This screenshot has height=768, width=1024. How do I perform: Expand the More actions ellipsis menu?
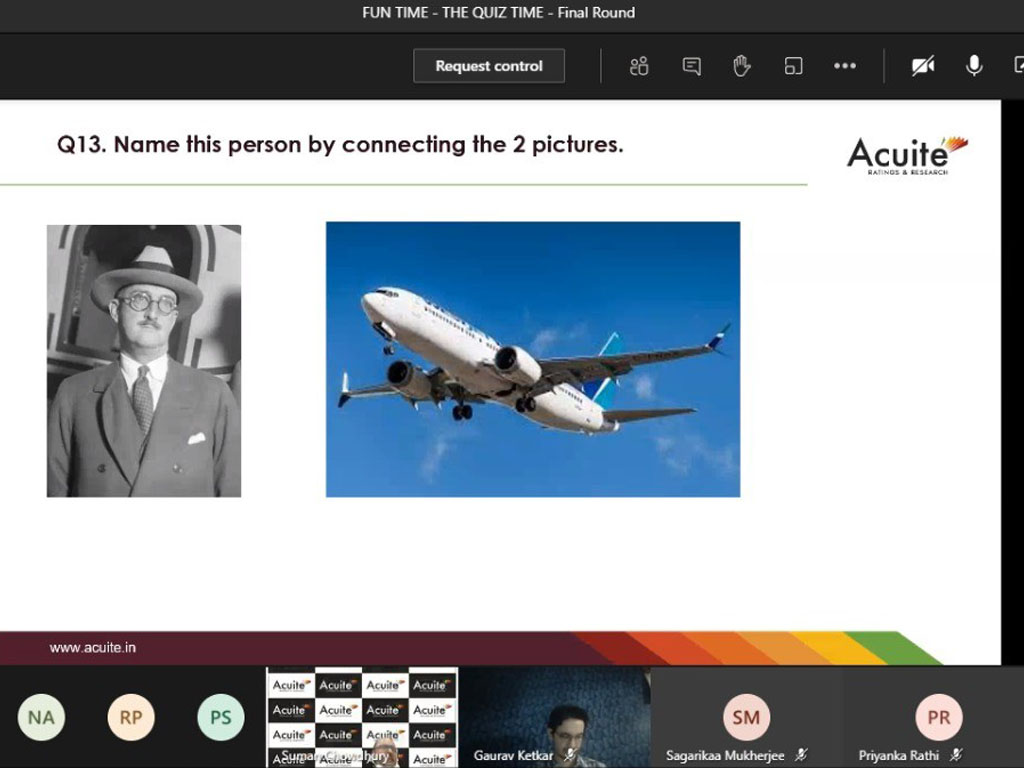pos(845,66)
